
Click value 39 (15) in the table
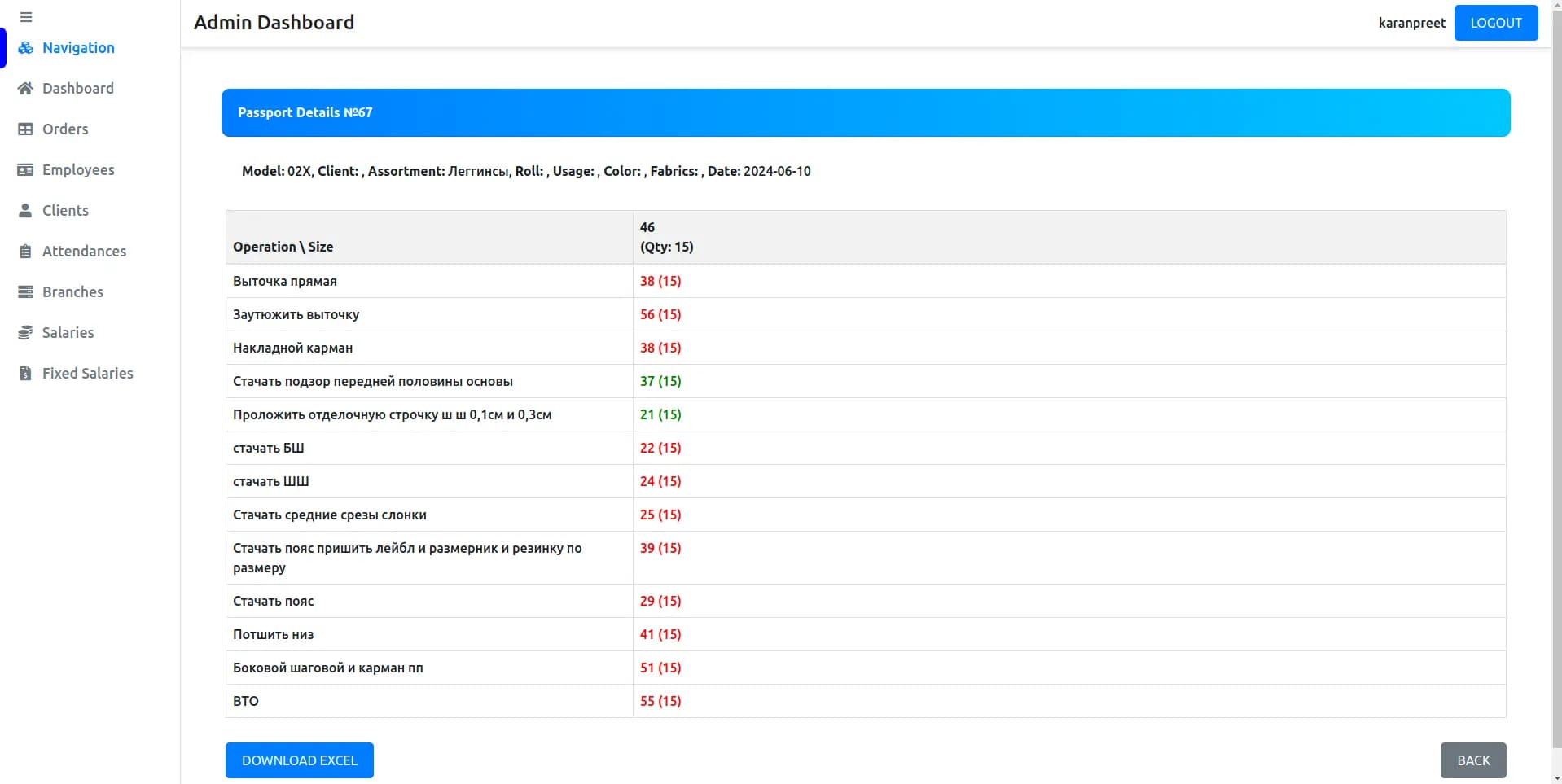[660, 548]
